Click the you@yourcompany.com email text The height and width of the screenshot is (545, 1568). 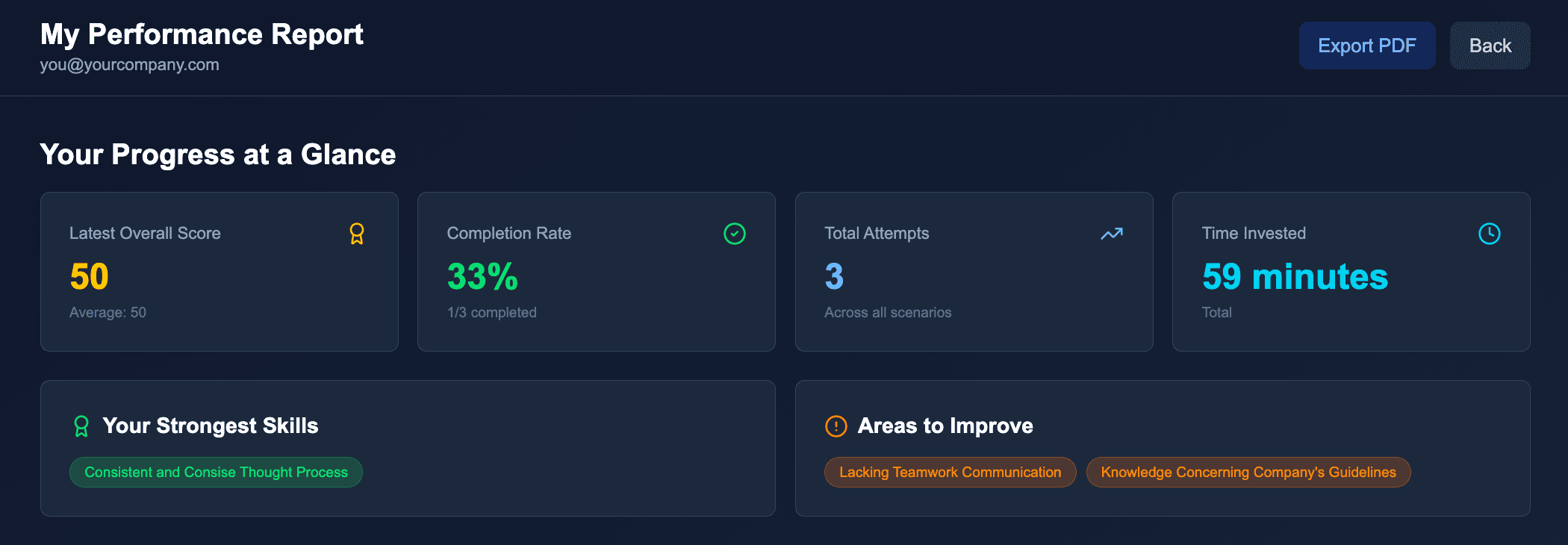pyautogui.click(x=130, y=65)
